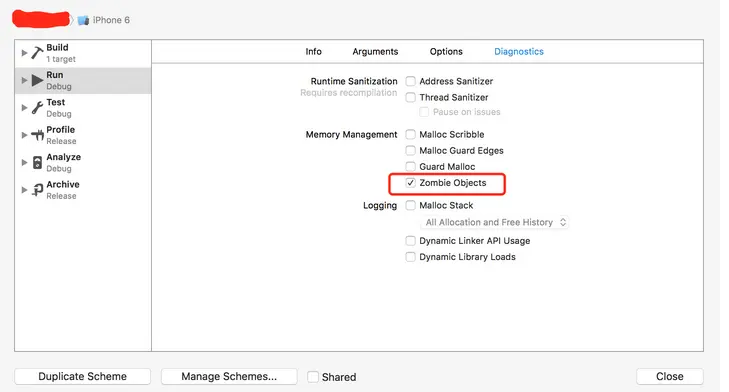The image size is (729, 392).
Task: Click the Memory Management label
Action: pos(351,134)
